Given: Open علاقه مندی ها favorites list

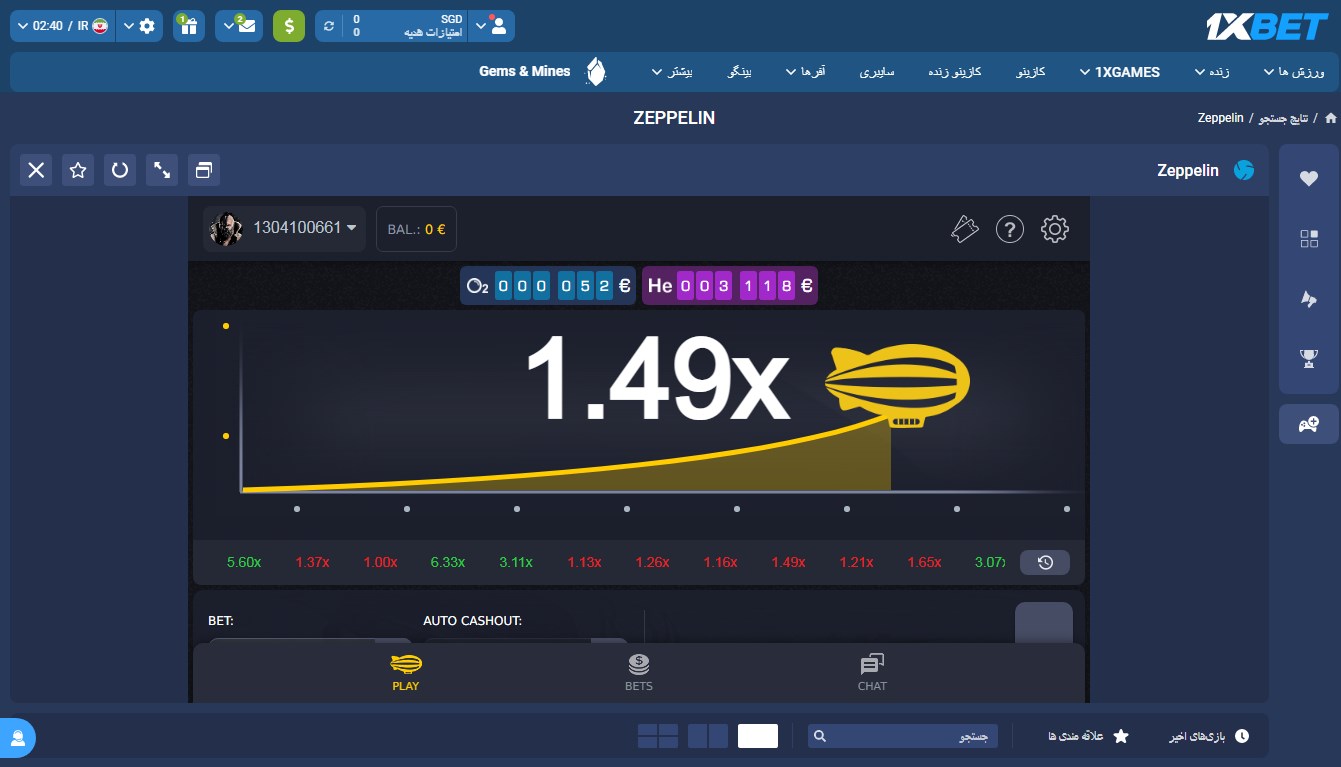Looking at the screenshot, I should tap(1088, 736).
